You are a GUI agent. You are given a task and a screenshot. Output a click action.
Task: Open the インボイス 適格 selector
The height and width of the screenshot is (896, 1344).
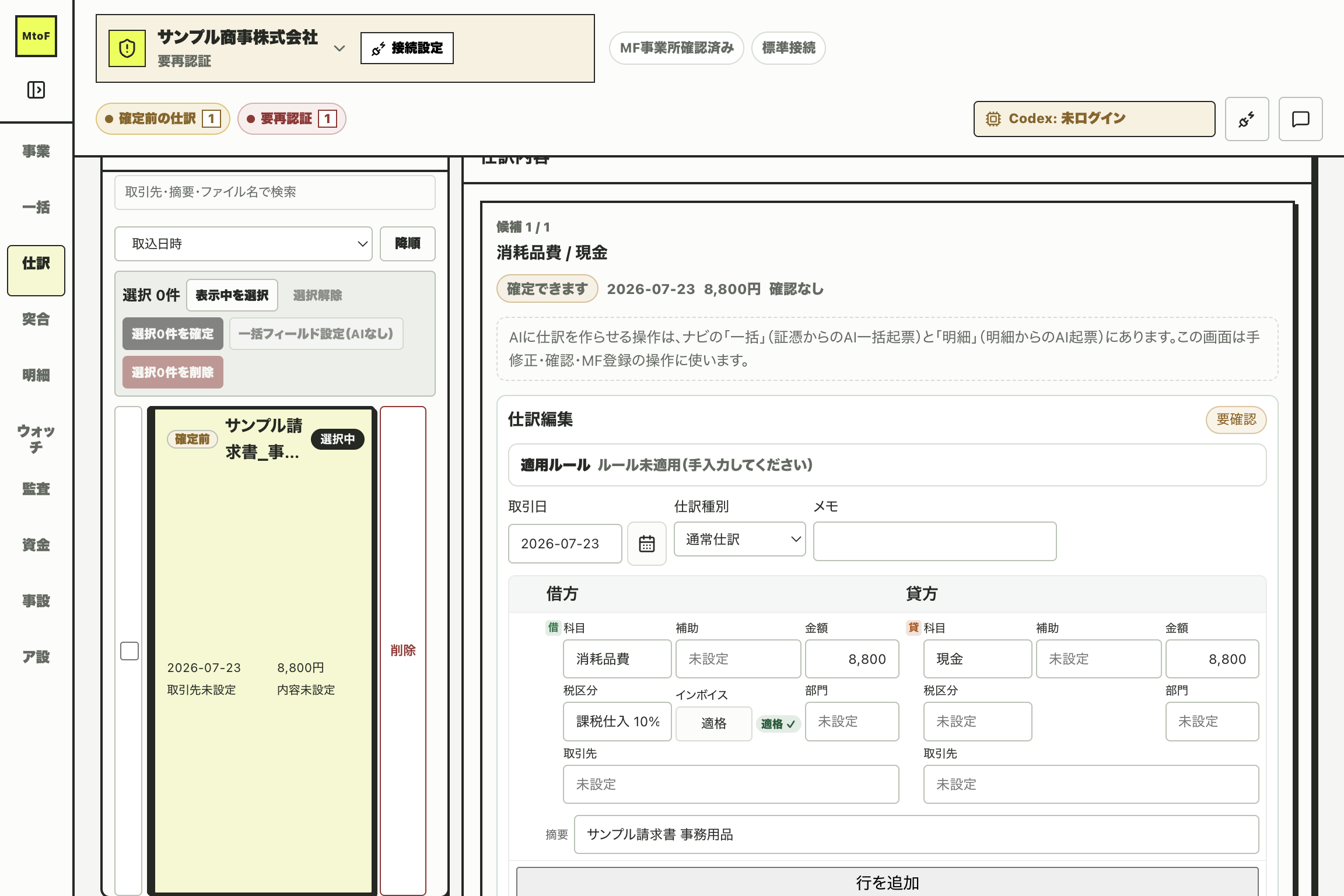[x=714, y=724]
